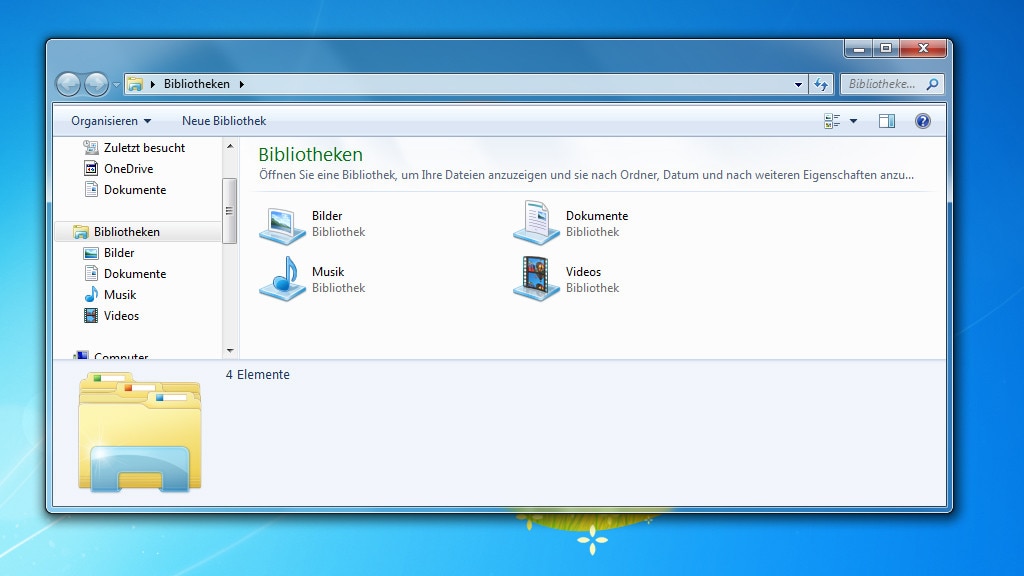Change the view icon button
Viewport: 1024px width, 576px height.
point(832,121)
